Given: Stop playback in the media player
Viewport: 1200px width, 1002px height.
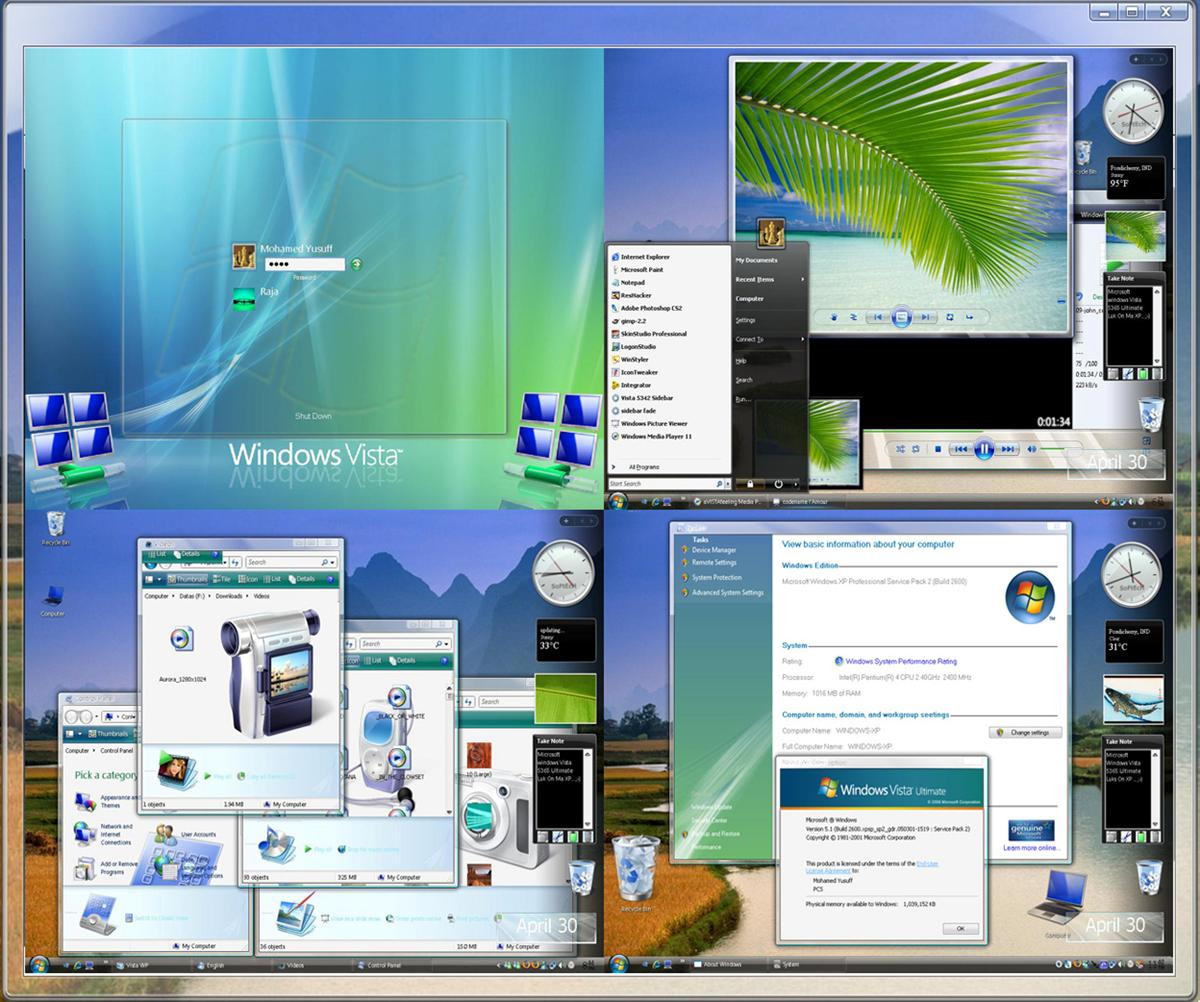Looking at the screenshot, I should tap(938, 450).
